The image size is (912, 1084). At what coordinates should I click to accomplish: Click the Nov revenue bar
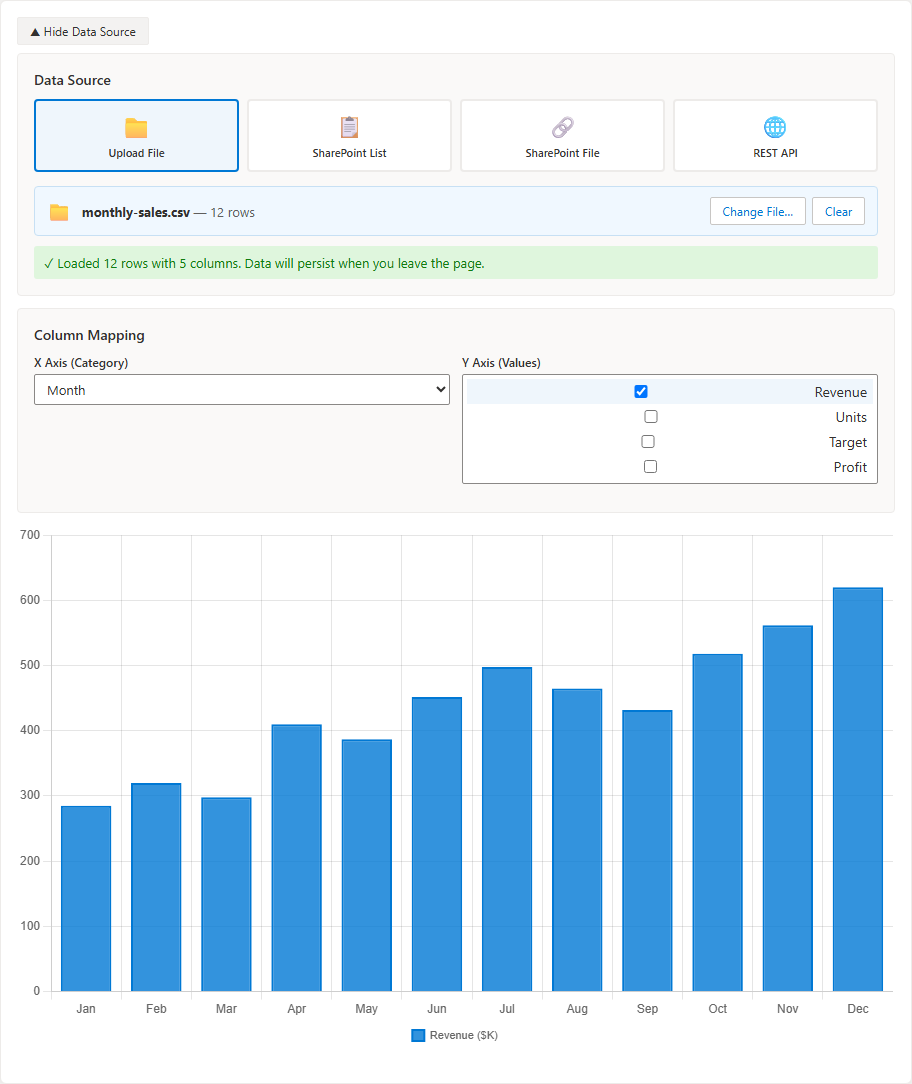[788, 808]
